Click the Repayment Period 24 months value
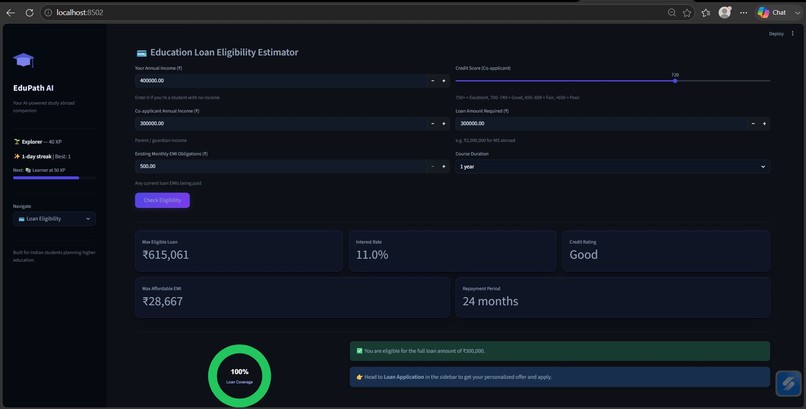The width and height of the screenshot is (806, 409). (490, 302)
